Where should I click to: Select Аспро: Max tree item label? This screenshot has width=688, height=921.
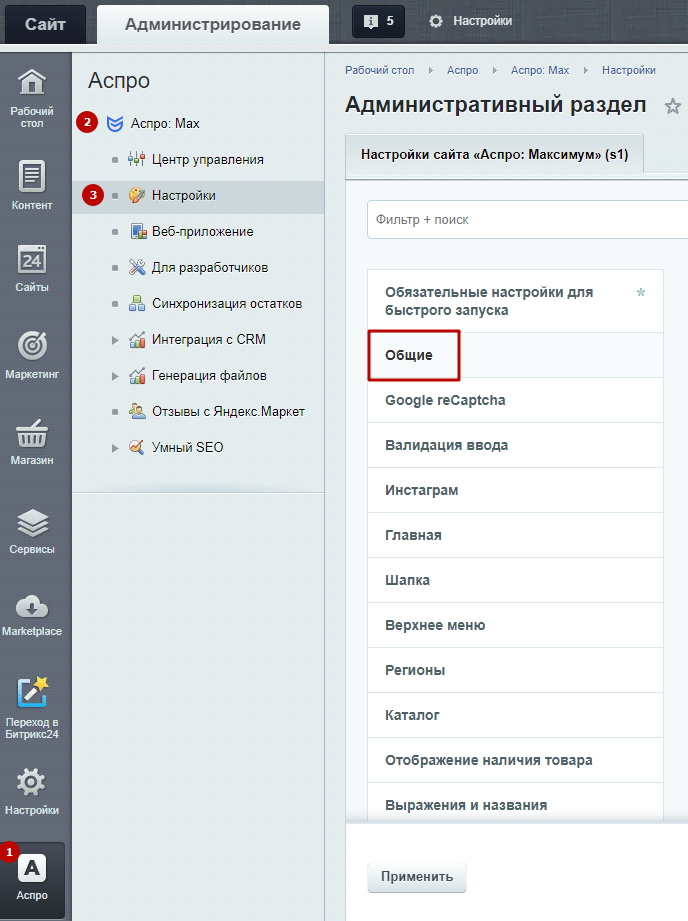tap(165, 123)
